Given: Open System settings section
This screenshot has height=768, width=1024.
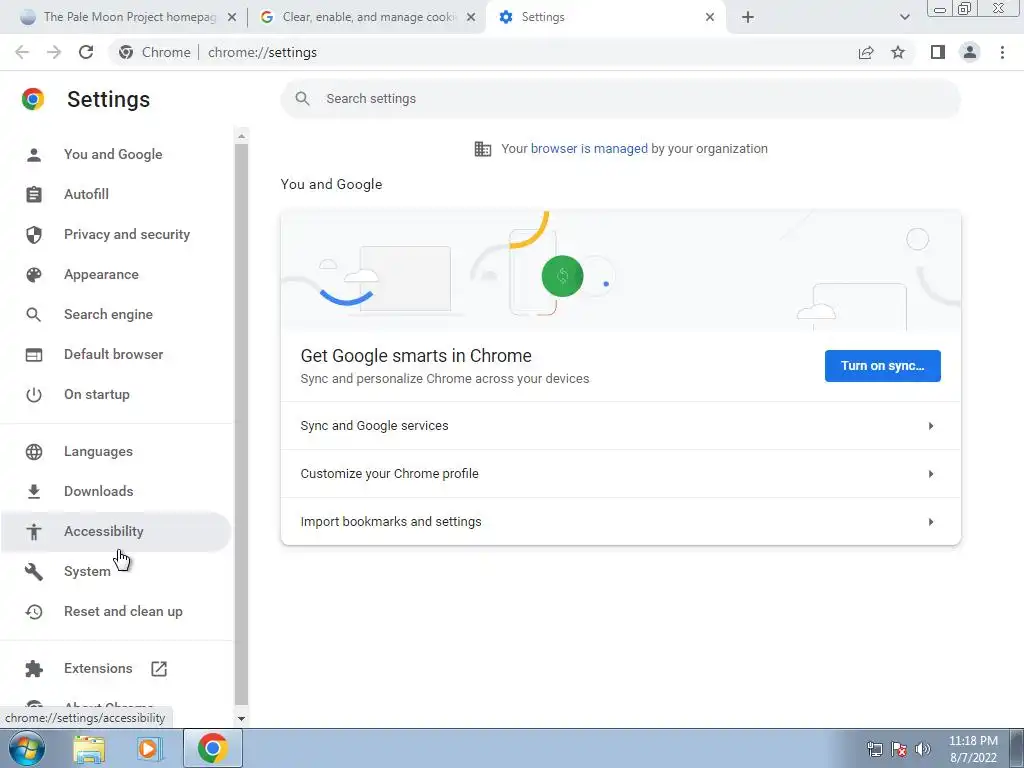Looking at the screenshot, I should click(116, 572).
